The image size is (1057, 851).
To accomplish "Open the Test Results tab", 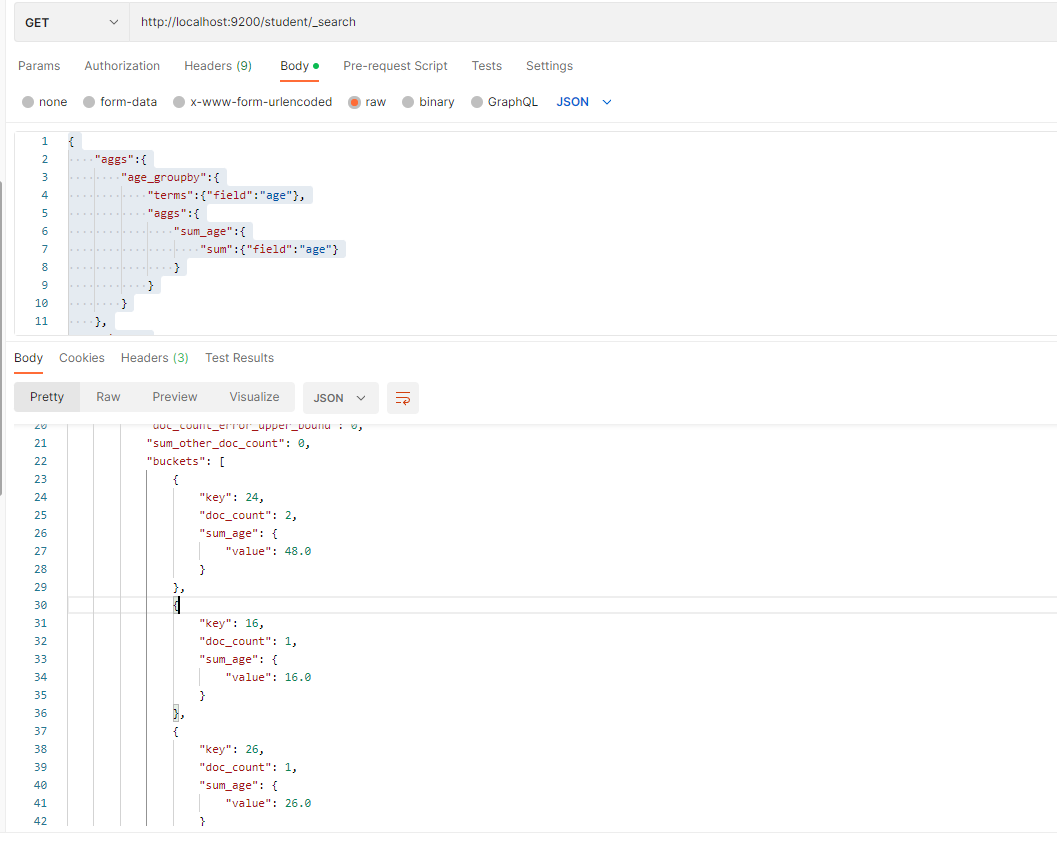I will pyautogui.click(x=239, y=358).
